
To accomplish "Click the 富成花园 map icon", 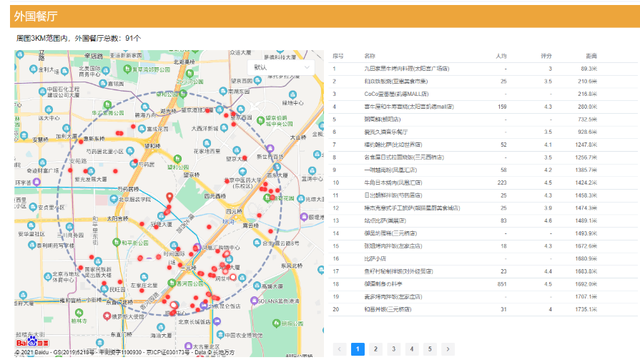I will [x=142, y=129].
